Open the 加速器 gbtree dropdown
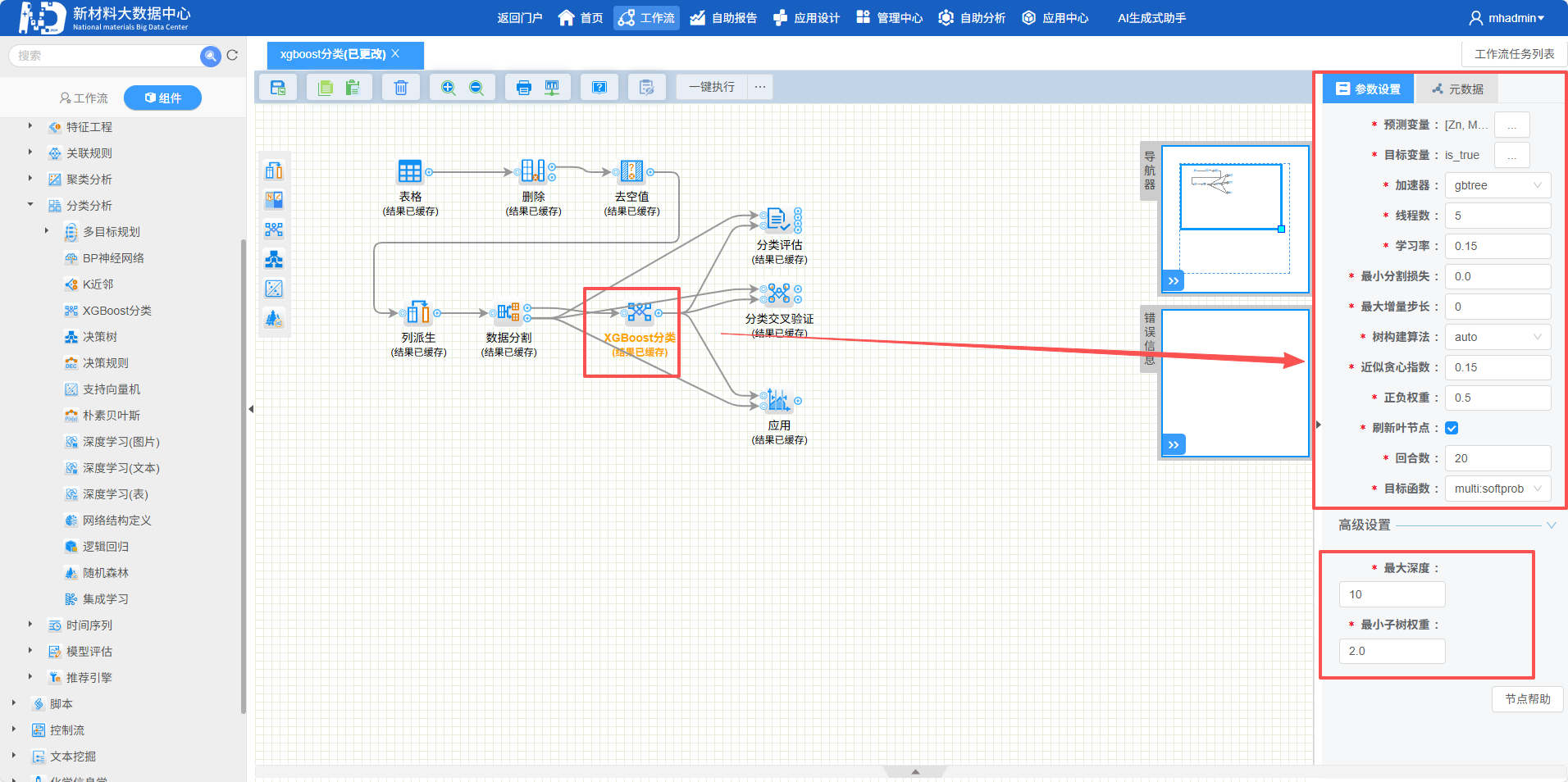 pos(1497,185)
